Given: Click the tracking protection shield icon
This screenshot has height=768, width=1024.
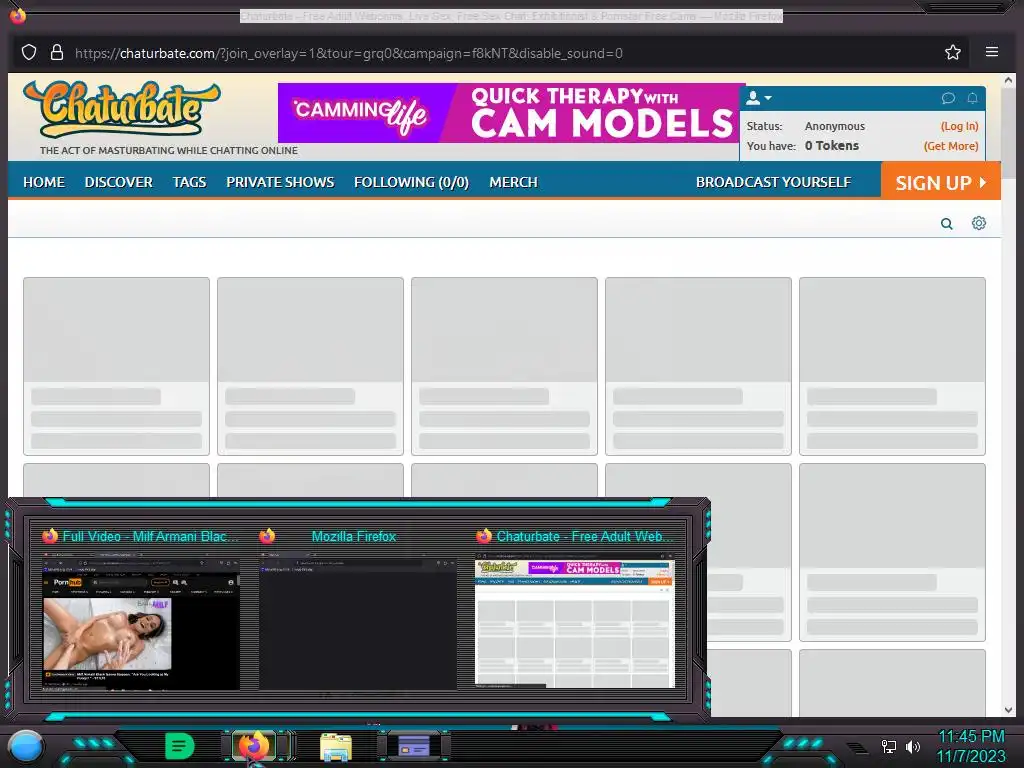Looking at the screenshot, I should point(29,52).
